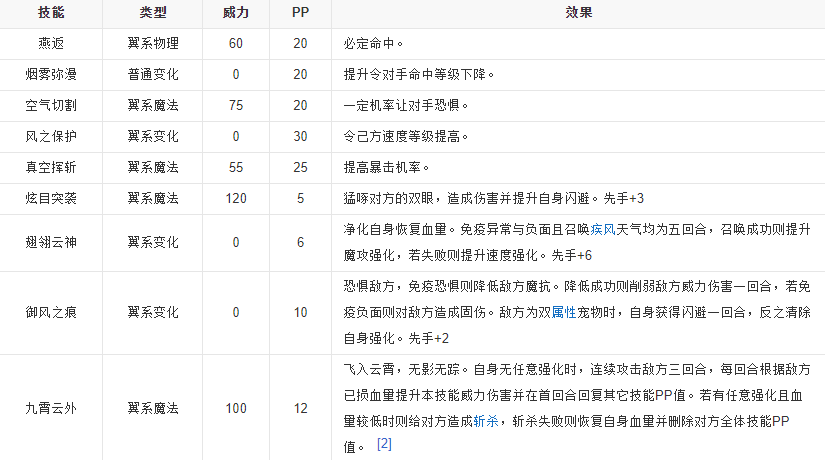
Task: Select the effect text 必定命中。
Action: (x=373, y=44)
